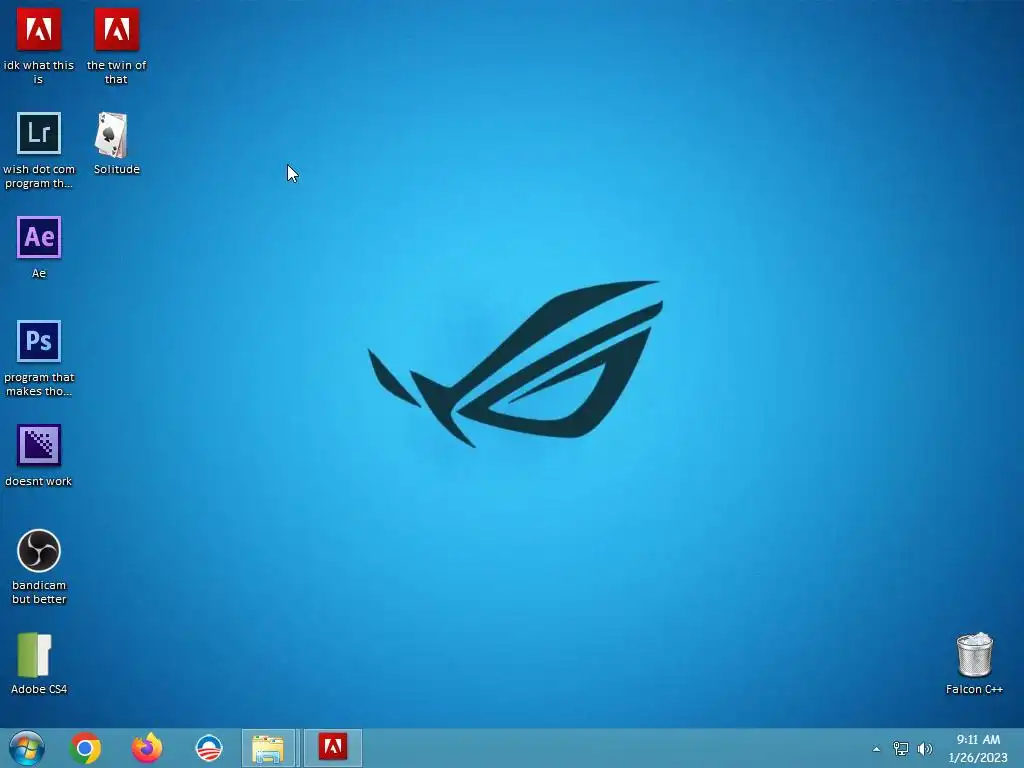
Task: Launch Chrome from the taskbar
Action: click(x=86, y=748)
